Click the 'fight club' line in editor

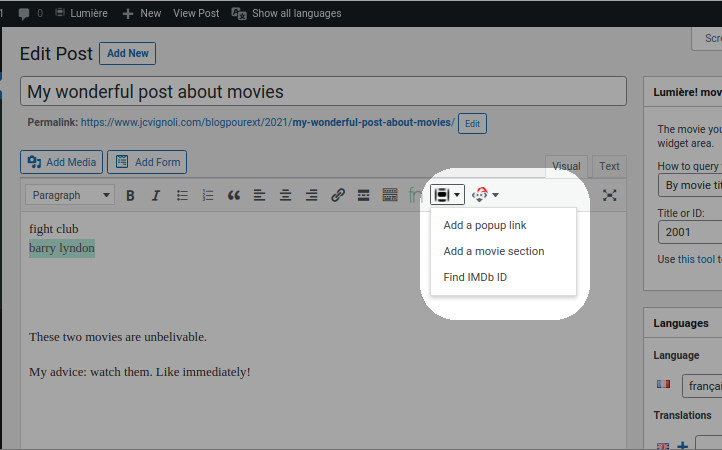pyautogui.click(x=54, y=229)
